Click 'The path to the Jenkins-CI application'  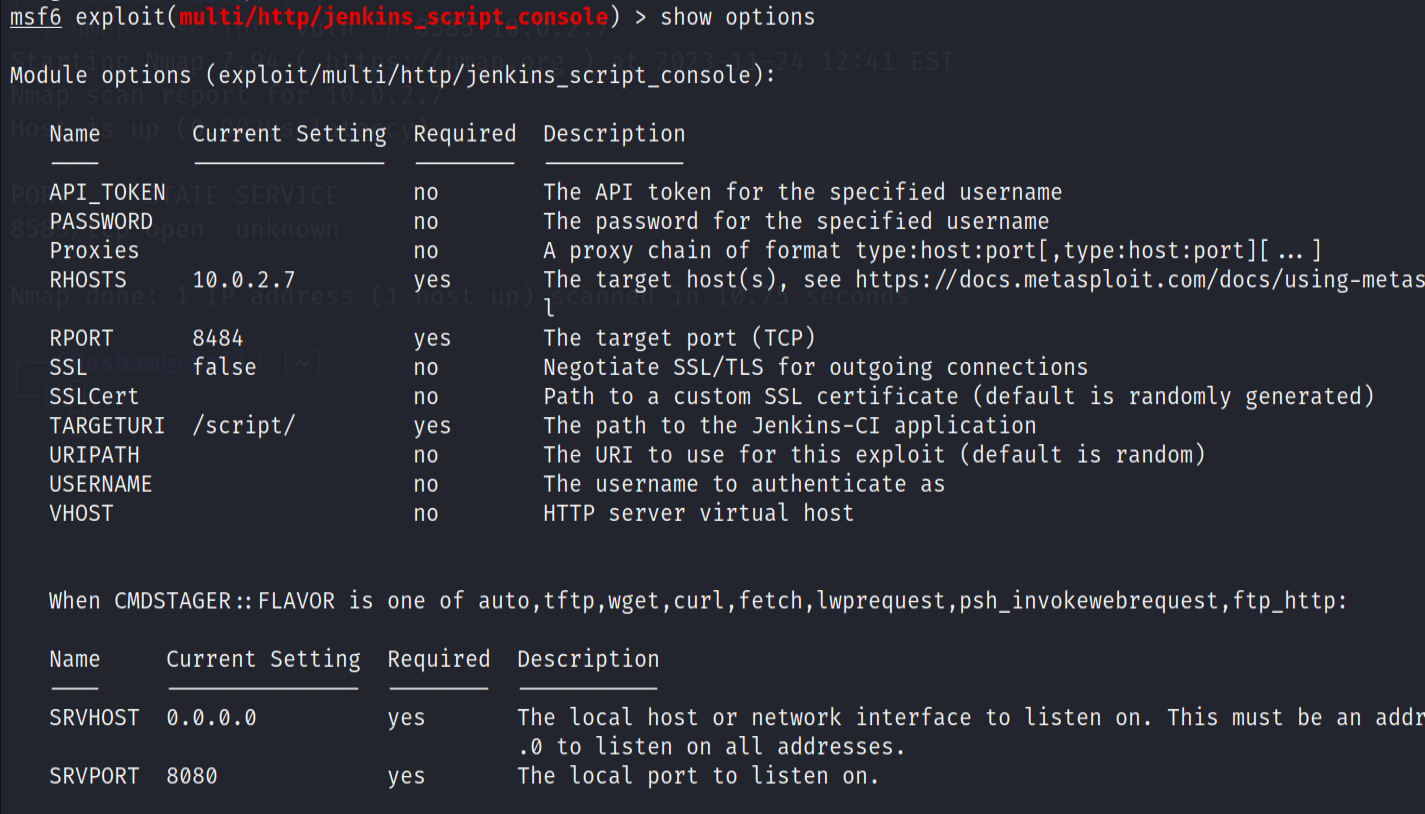tap(790, 426)
